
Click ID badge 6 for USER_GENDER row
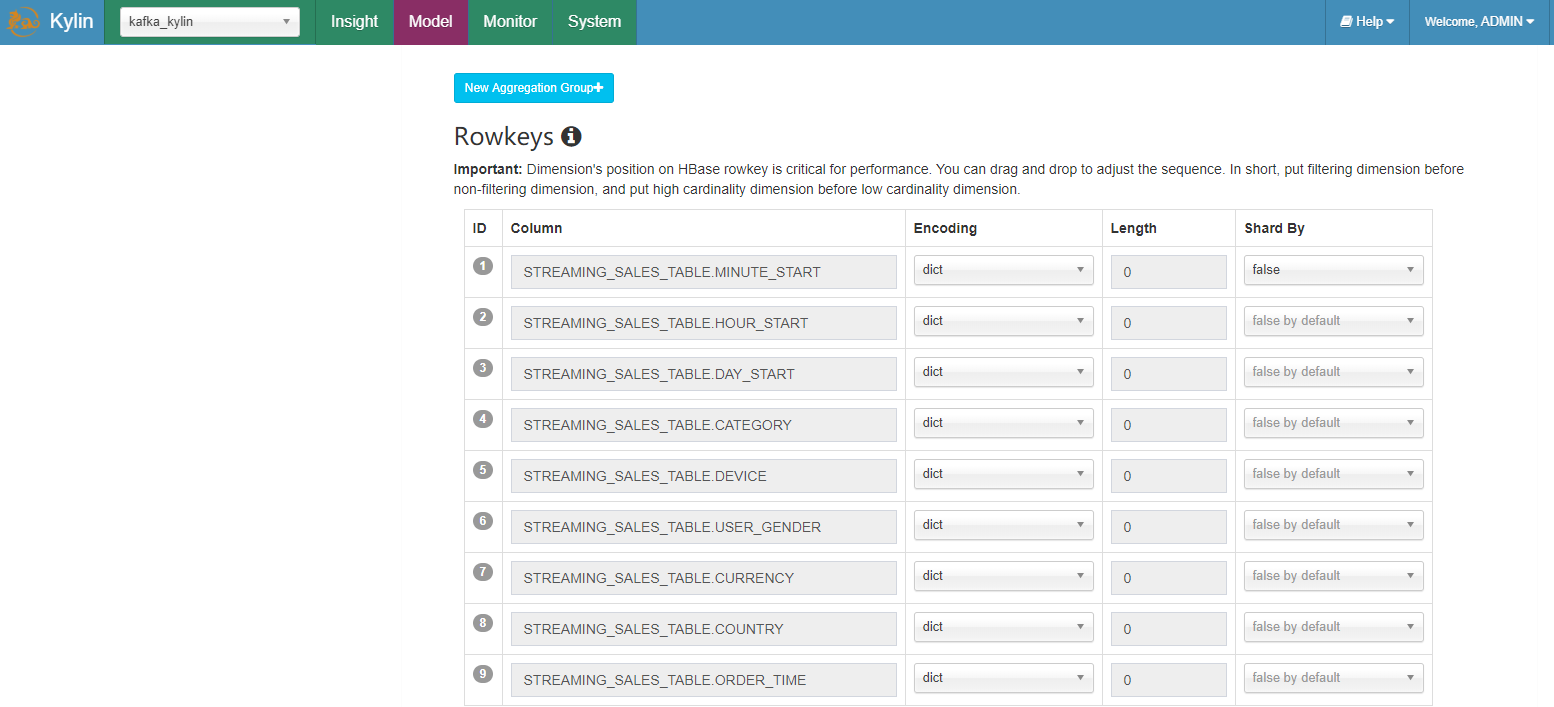[x=483, y=521]
